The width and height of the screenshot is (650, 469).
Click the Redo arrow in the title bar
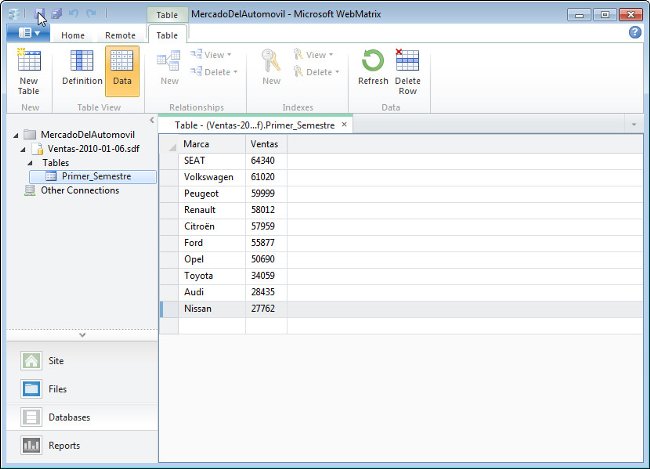pos(91,14)
